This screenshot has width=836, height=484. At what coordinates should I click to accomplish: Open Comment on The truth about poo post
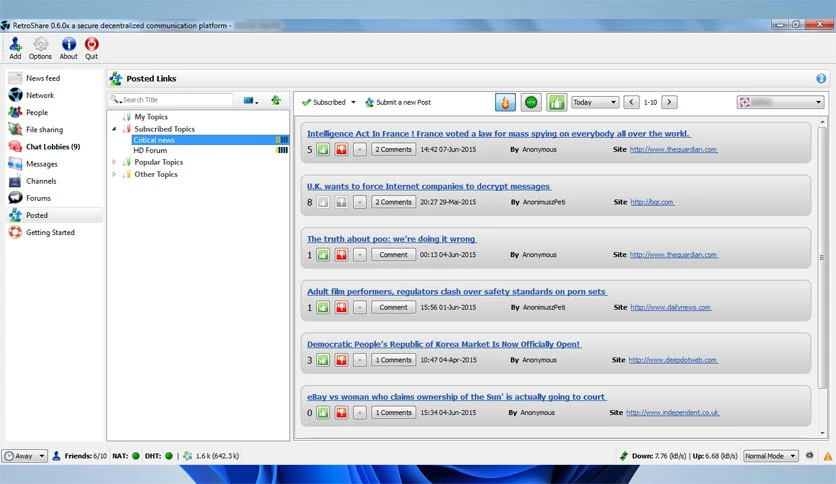pyautogui.click(x=393, y=255)
